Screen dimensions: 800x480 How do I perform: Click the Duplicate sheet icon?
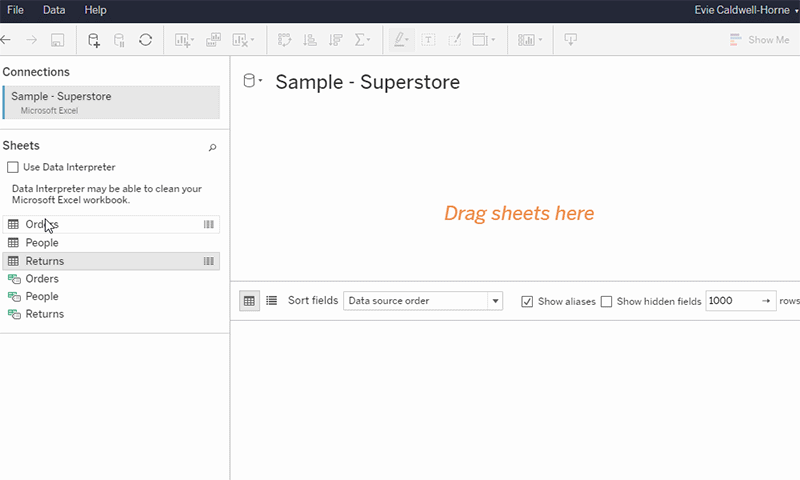click(x=213, y=40)
